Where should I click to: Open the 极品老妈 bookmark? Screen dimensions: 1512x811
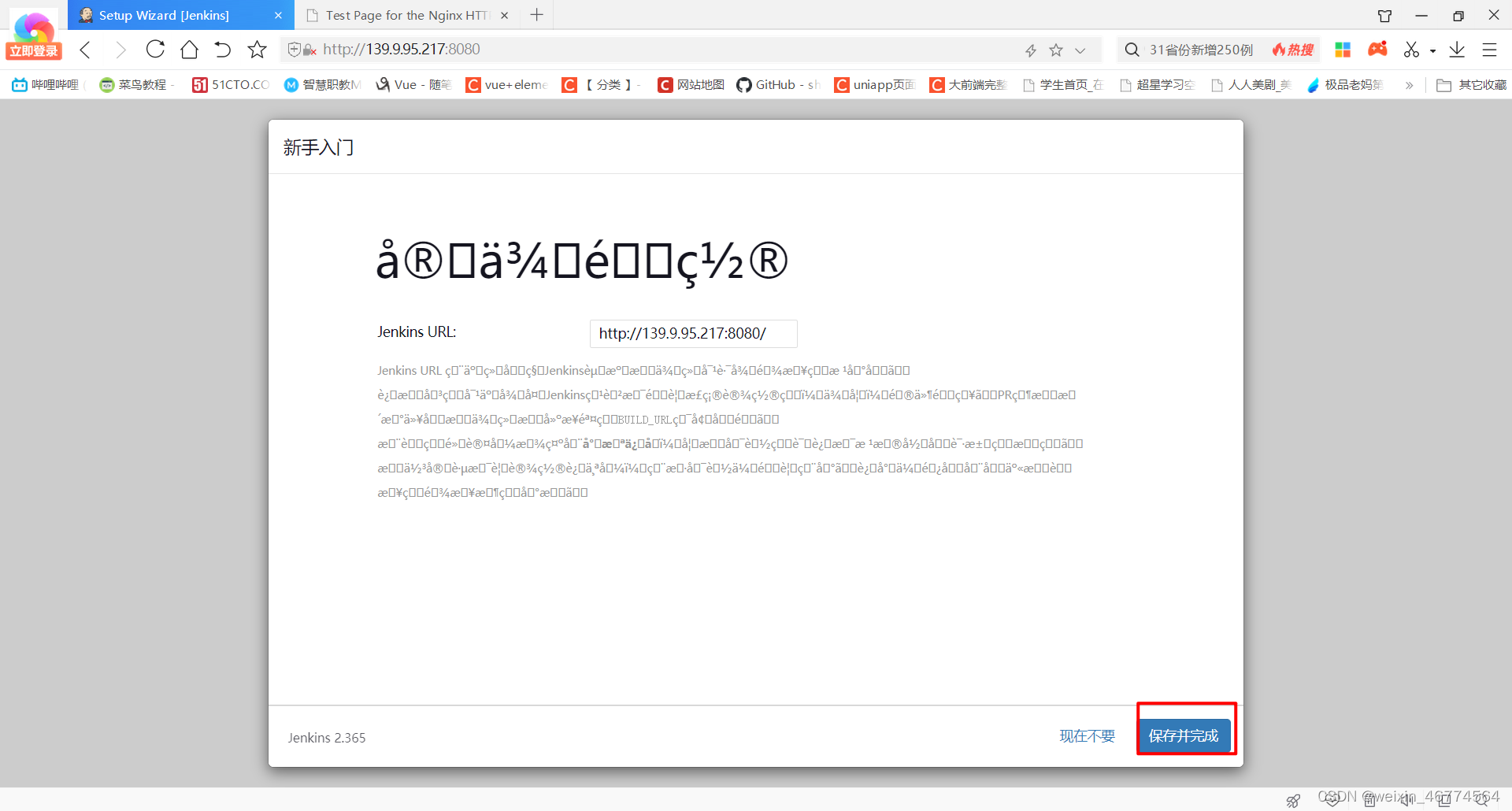pos(1345,84)
